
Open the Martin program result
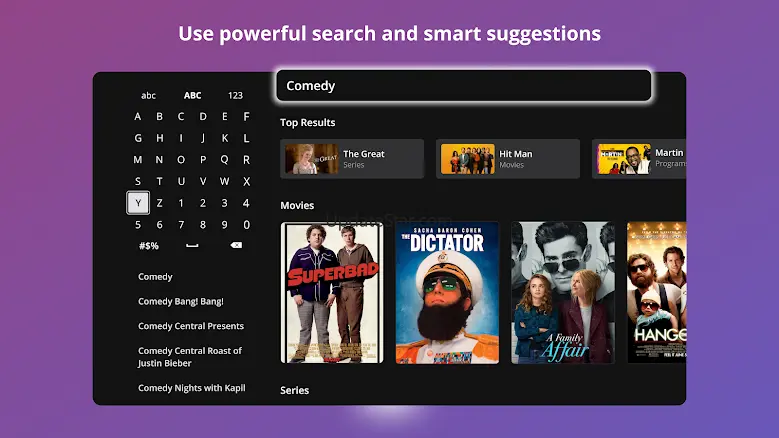(639, 159)
